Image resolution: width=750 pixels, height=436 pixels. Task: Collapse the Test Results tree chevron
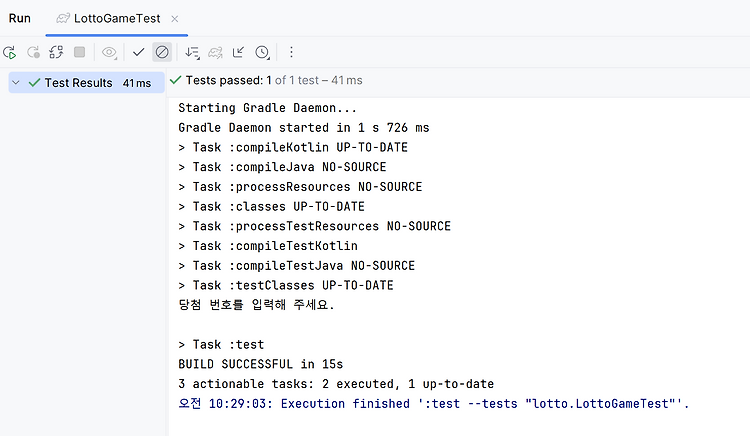point(16,83)
